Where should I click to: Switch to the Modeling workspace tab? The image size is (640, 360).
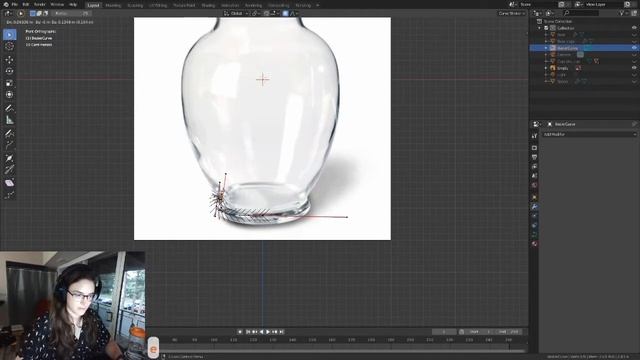[113, 5]
